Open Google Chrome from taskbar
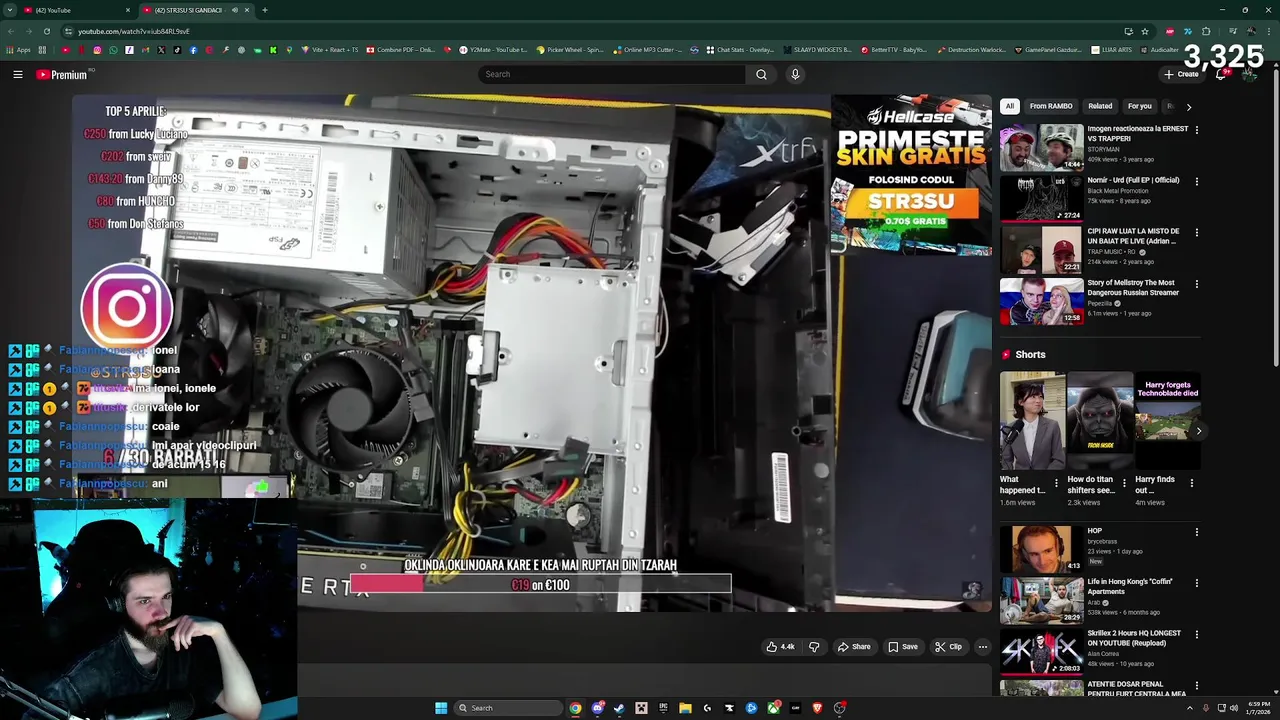Image resolution: width=1280 pixels, height=720 pixels. pos(575,708)
